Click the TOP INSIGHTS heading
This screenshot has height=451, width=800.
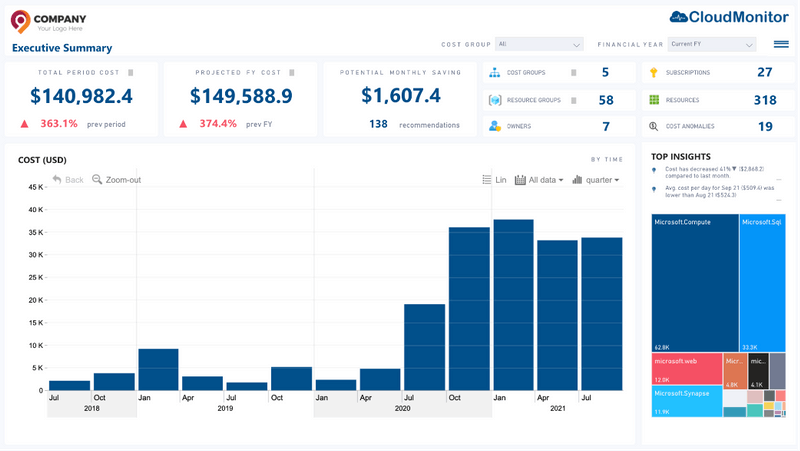(681, 157)
